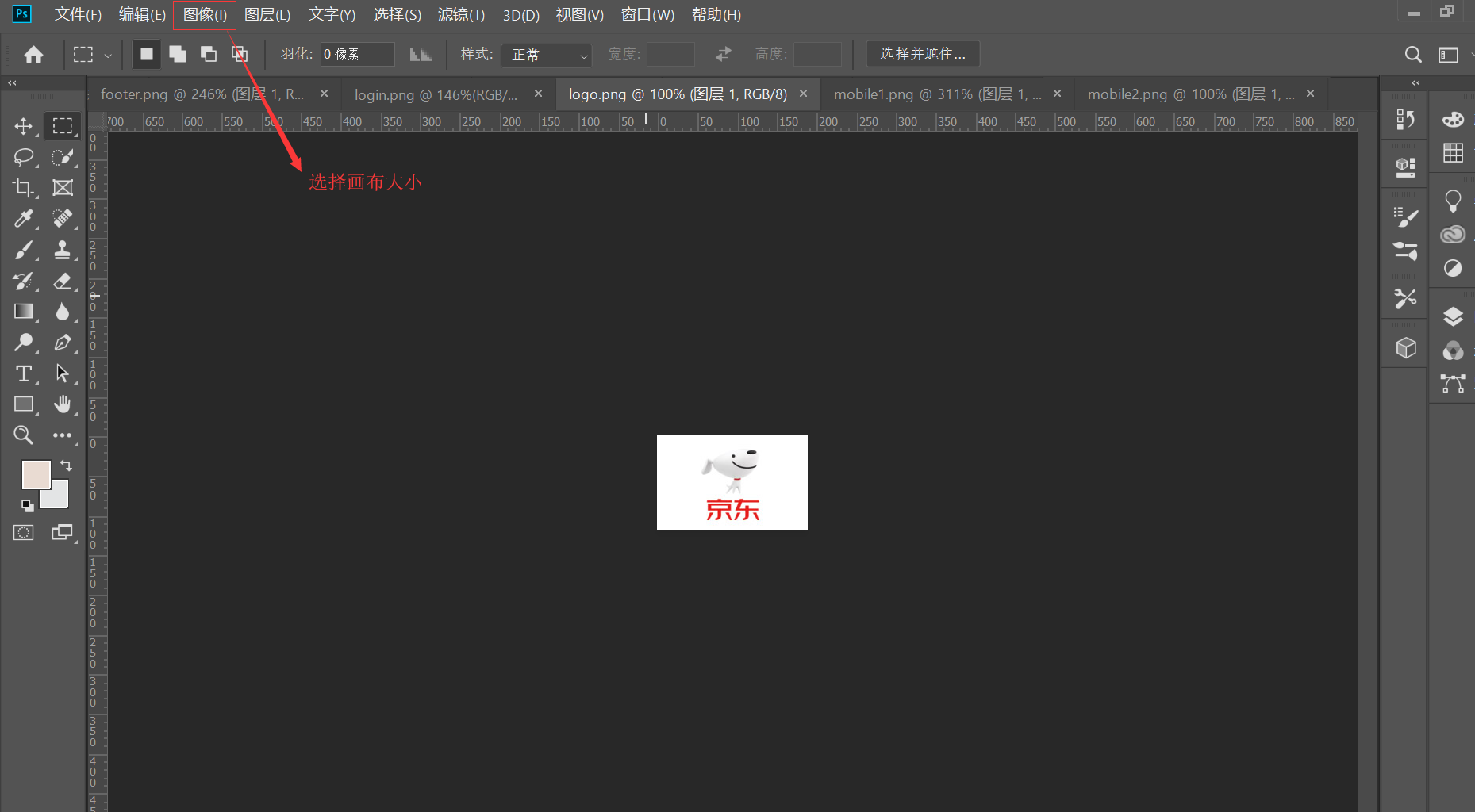Screen dimensions: 1475x812
Task: Open the Color palette panel icon
Action: (1453, 120)
